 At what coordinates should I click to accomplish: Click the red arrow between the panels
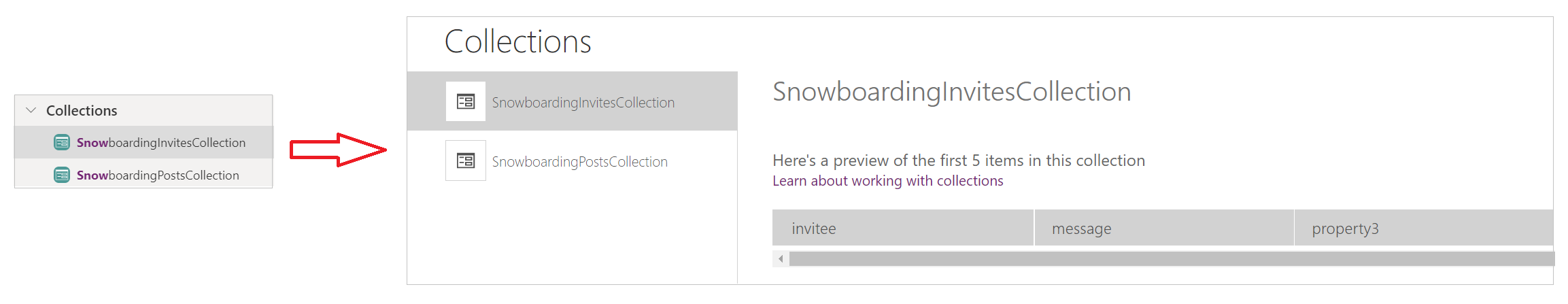[x=338, y=150]
